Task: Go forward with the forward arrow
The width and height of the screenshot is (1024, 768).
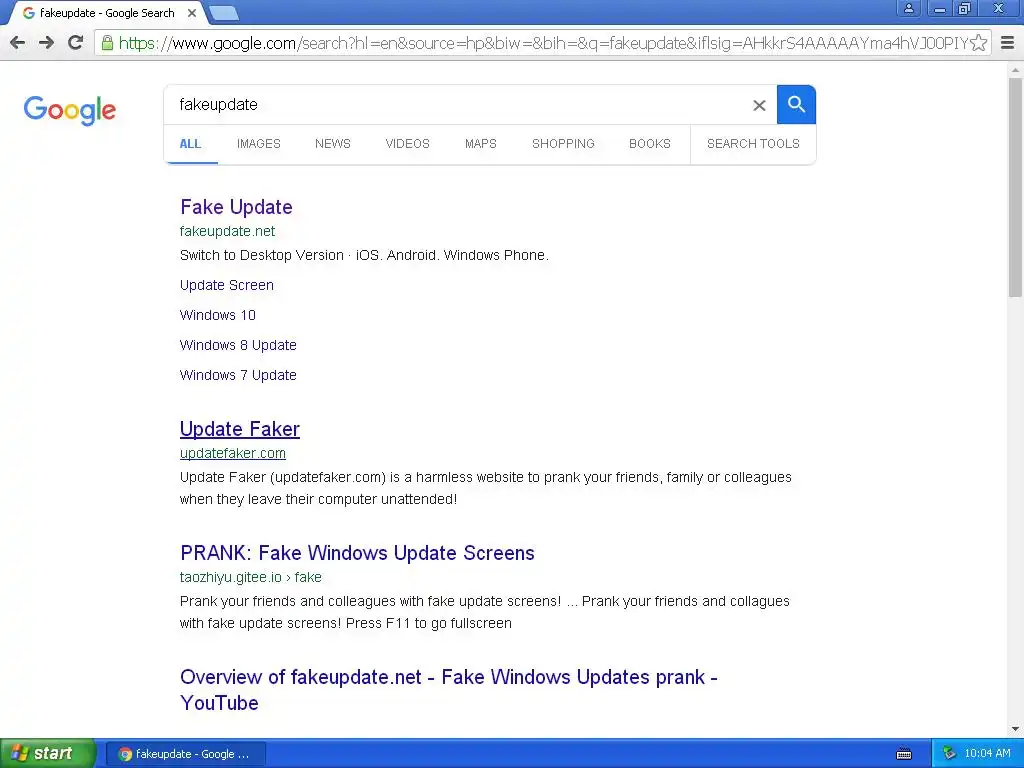Action: click(46, 43)
